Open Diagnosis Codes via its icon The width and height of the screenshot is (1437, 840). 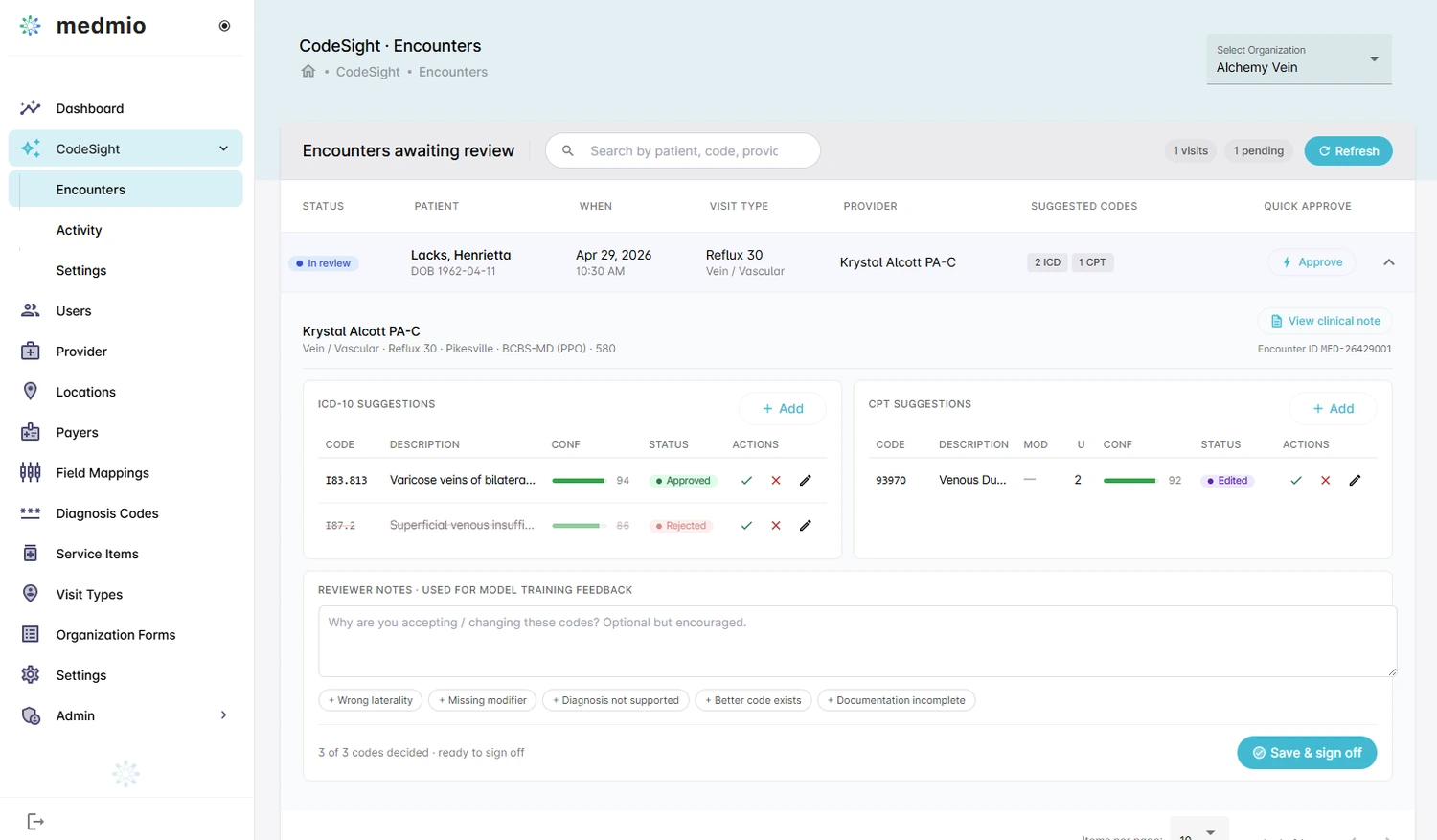pos(31,513)
